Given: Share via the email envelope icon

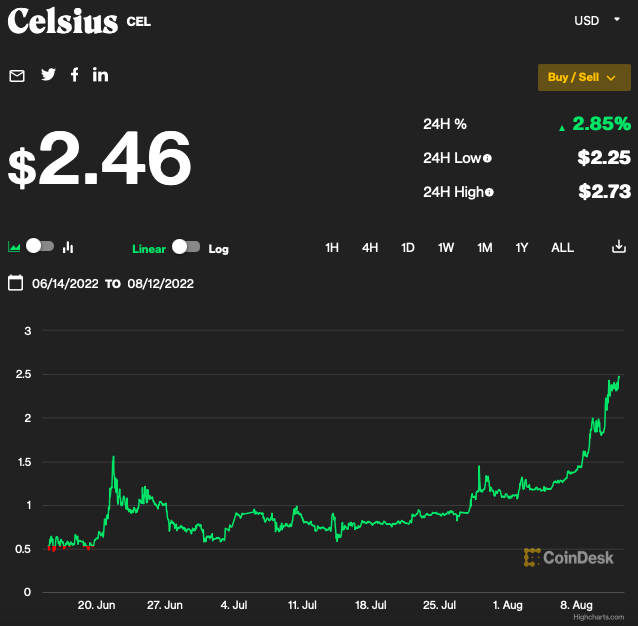Looking at the screenshot, I should [x=17, y=76].
